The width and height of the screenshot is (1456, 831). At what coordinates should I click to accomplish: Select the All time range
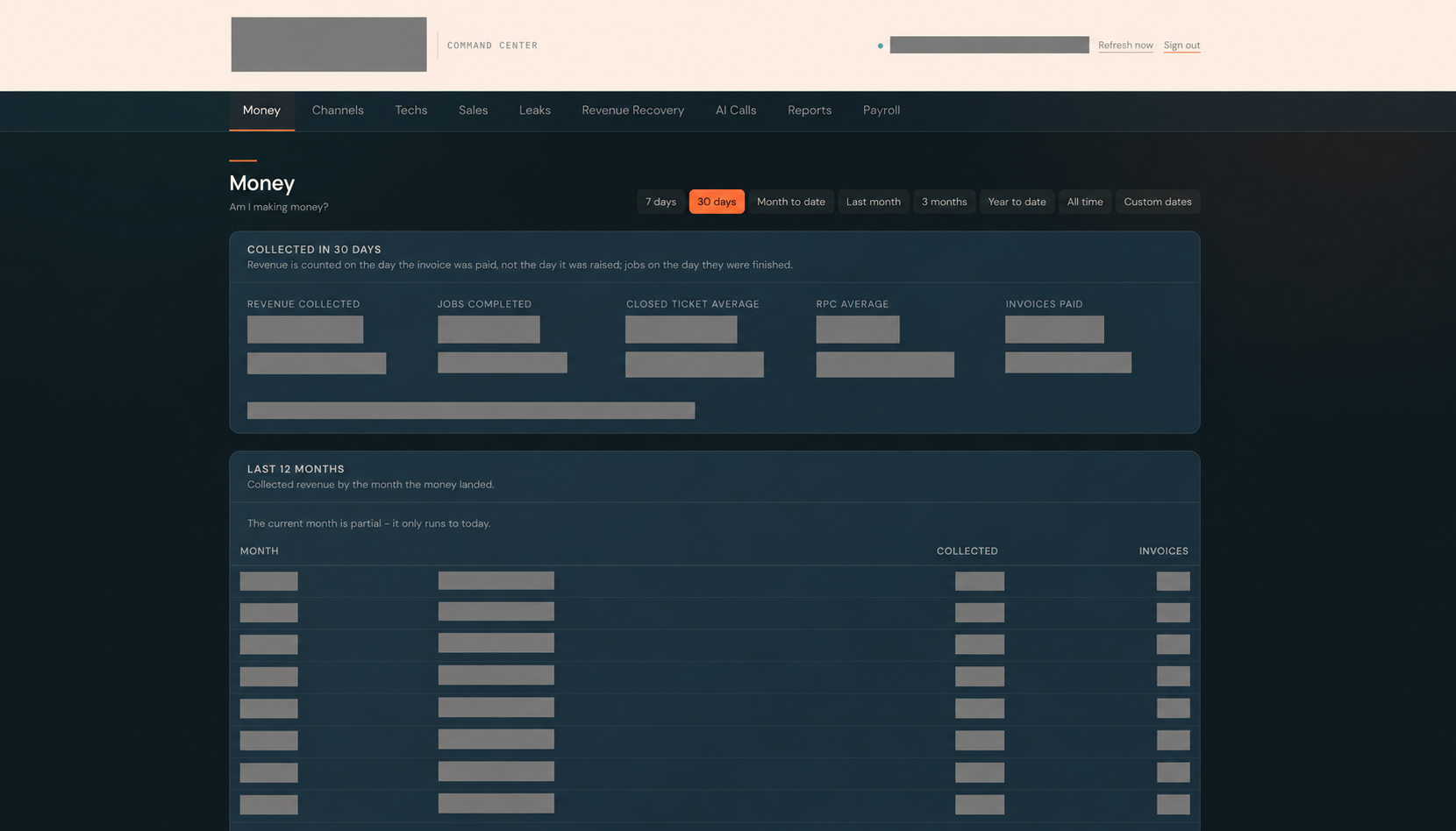coord(1085,202)
